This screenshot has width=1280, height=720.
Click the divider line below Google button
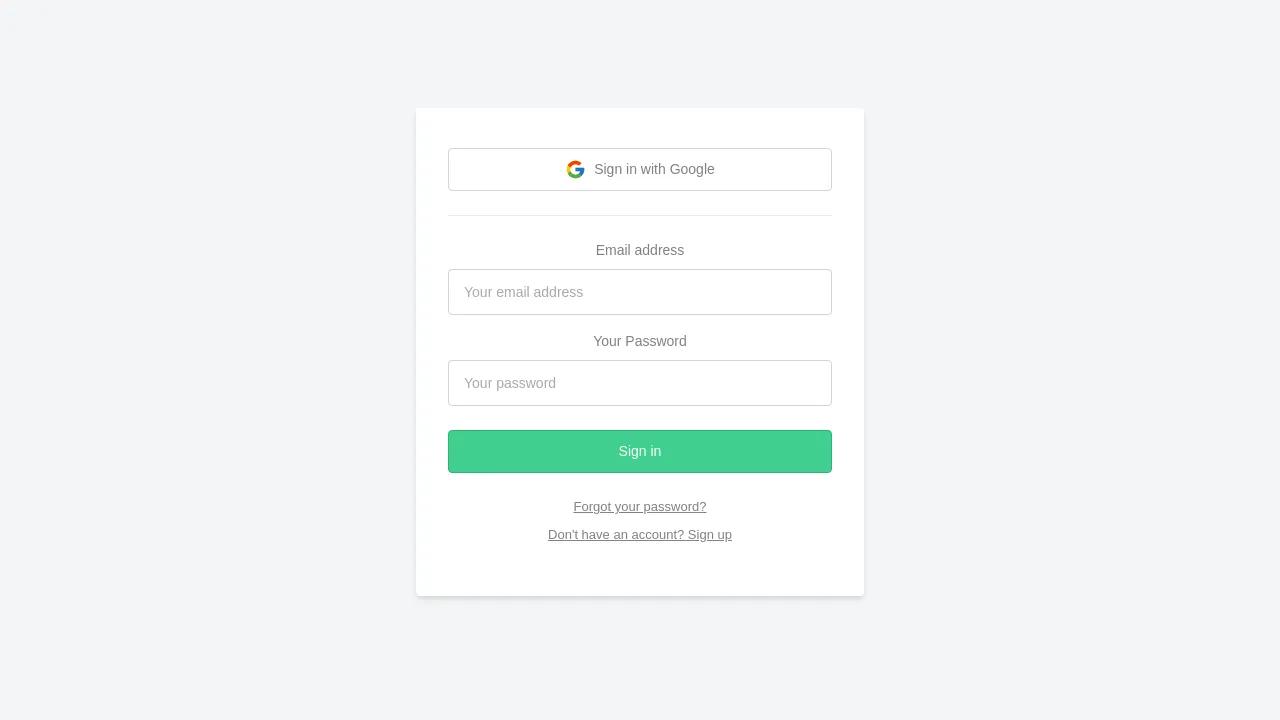(640, 215)
